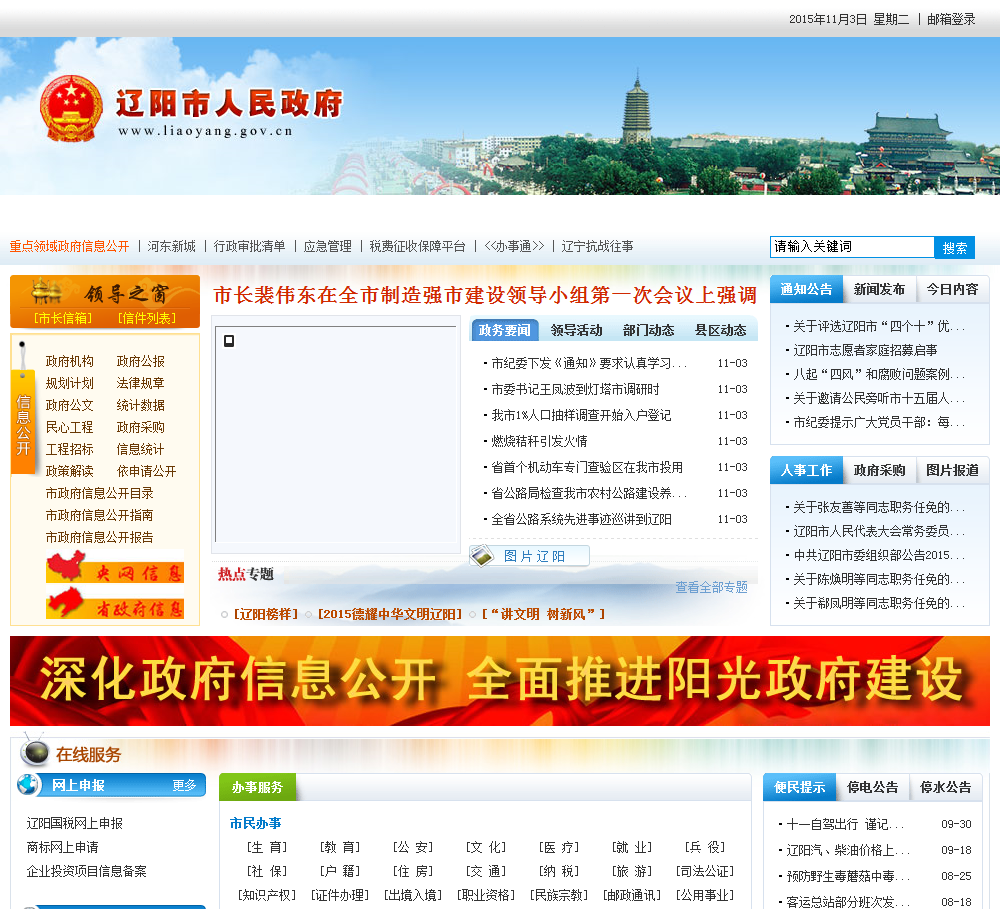Open 重点领域政府信息公开 in navigation
The image size is (1000, 909).
pyautogui.click(x=70, y=246)
